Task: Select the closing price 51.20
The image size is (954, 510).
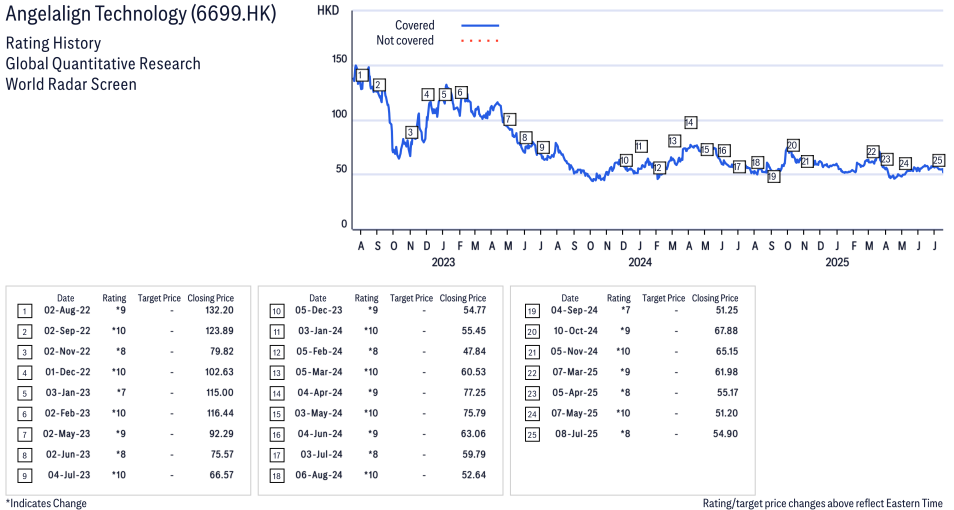Action: pyautogui.click(x=726, y=413)
